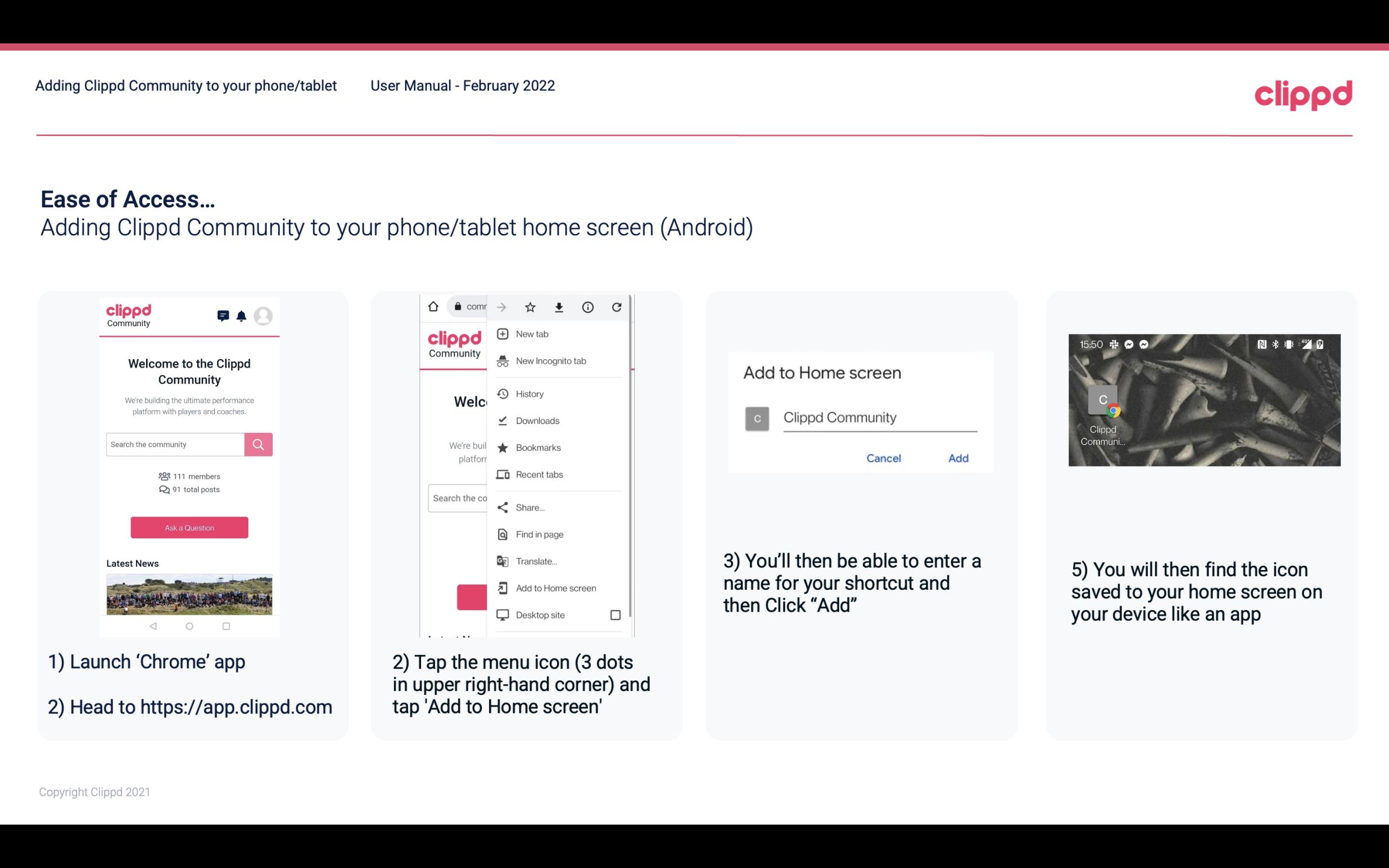The height and width of the screenshot is (868, 1389).
Task: Click the Ask a Question button
Action: (189, 527)
